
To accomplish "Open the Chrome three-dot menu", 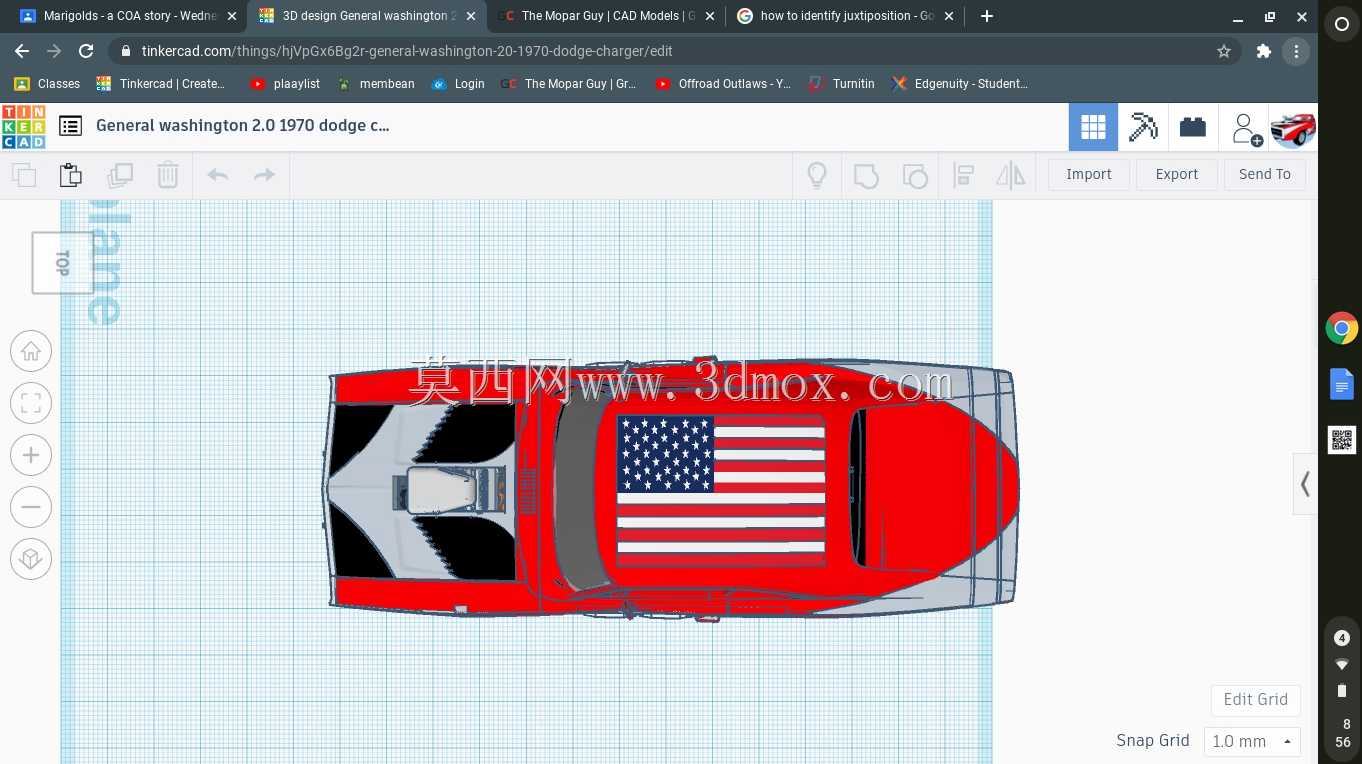I will [x=1296, y=51].
